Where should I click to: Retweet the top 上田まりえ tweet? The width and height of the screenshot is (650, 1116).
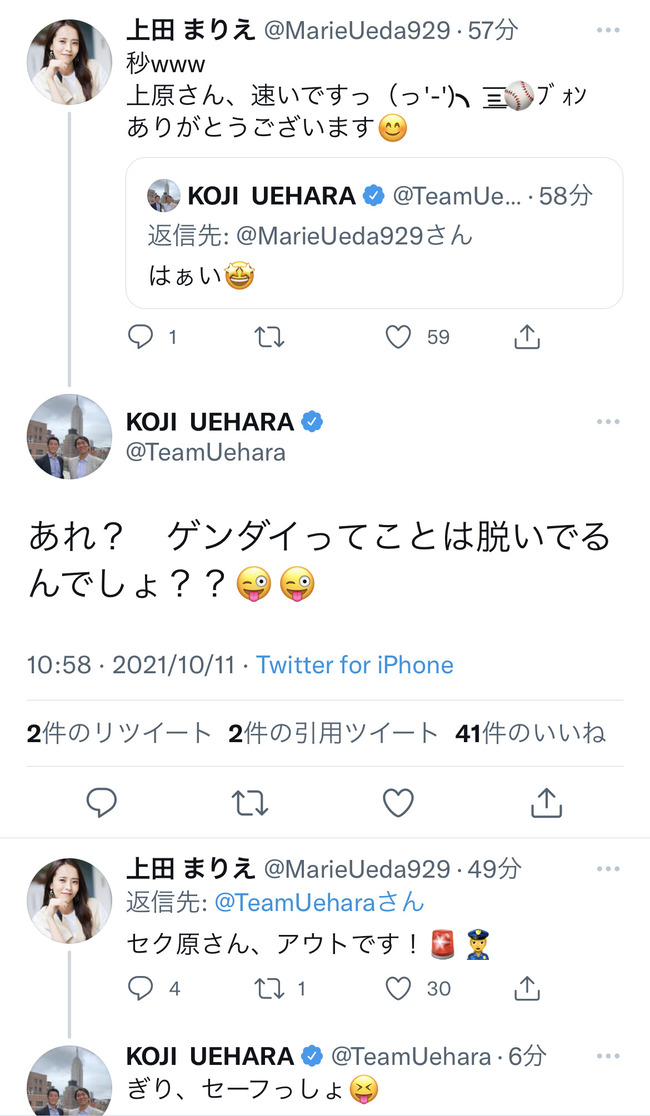pos(269,337)
